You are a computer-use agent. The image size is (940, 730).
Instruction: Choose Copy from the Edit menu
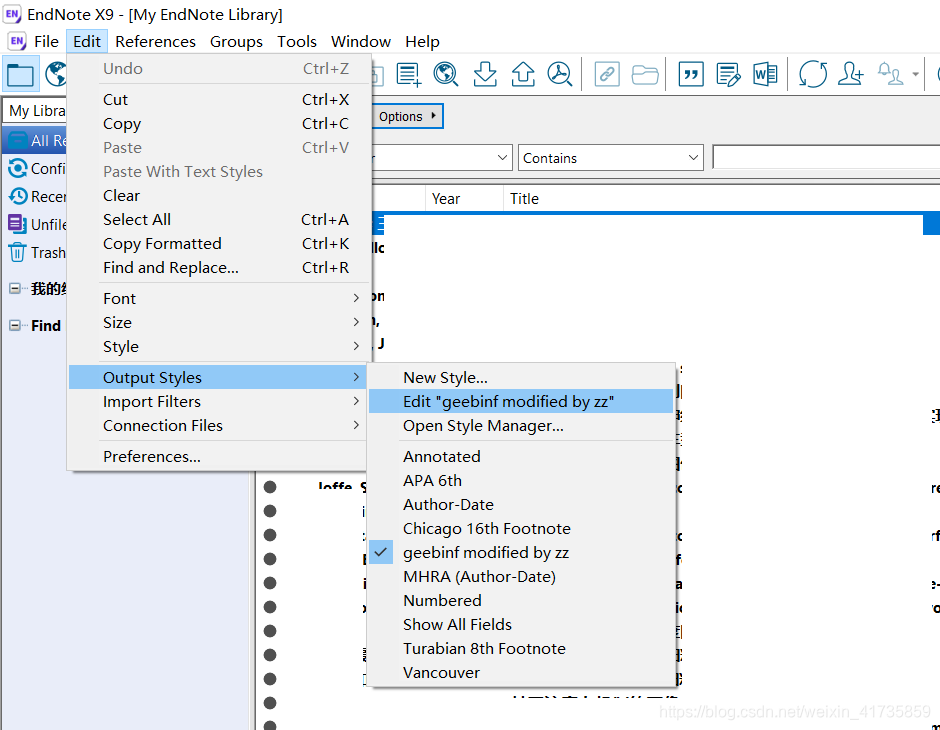[x=218, y=123]
